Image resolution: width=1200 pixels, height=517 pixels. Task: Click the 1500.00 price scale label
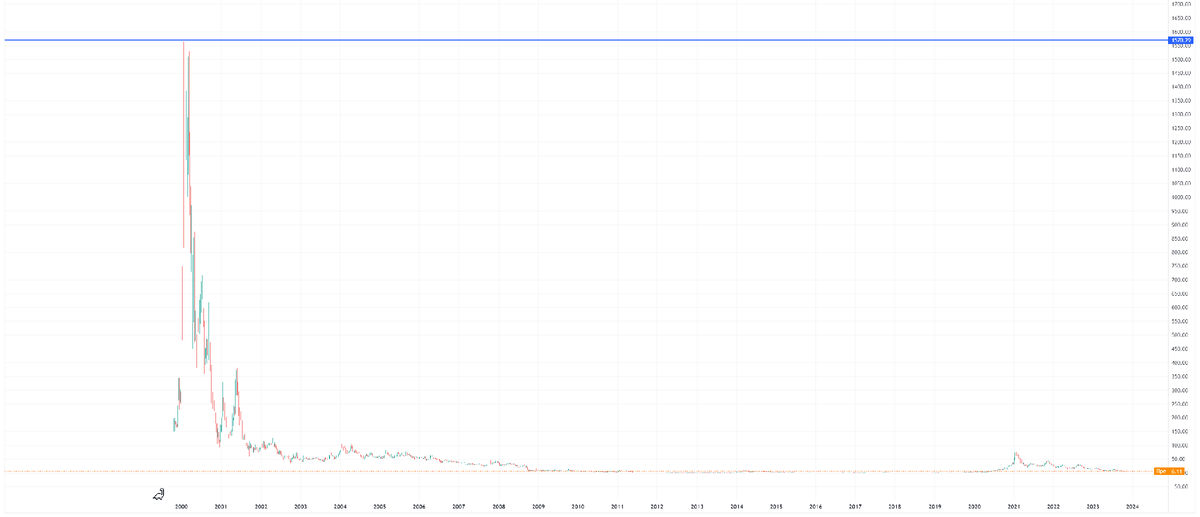[x=1179, y=59]
